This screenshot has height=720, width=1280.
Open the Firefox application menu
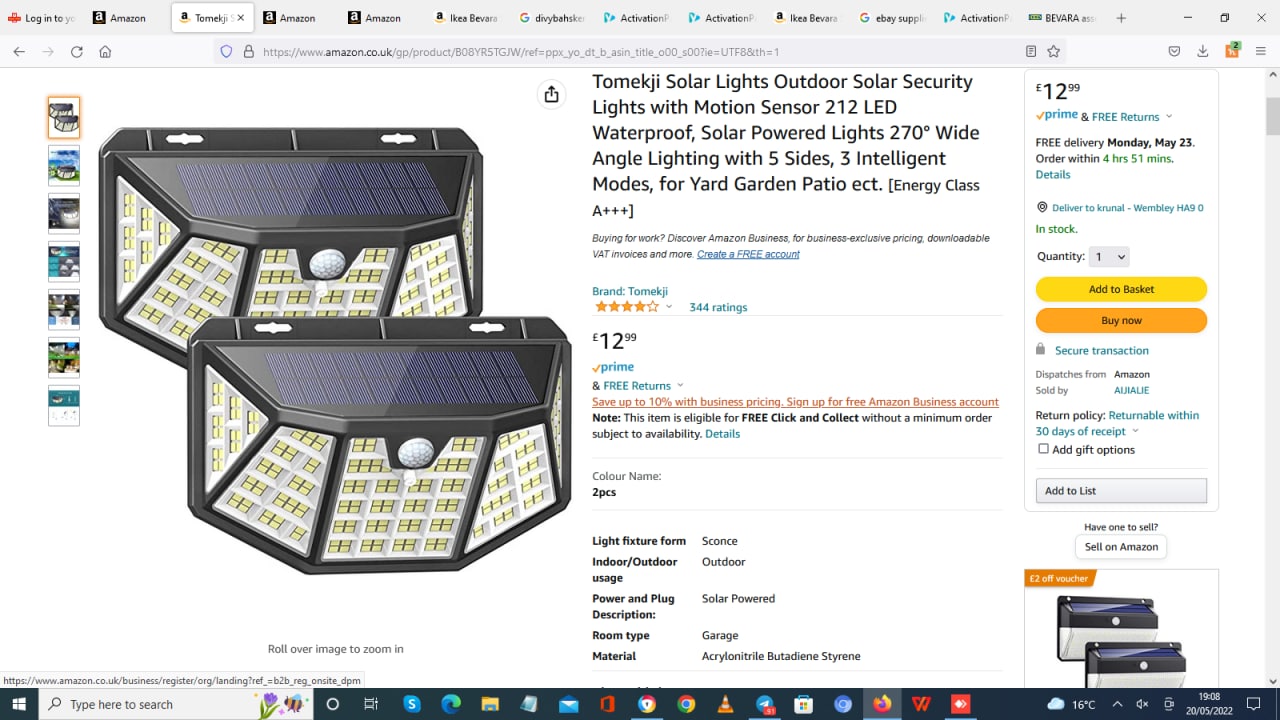coord(1260,52)
